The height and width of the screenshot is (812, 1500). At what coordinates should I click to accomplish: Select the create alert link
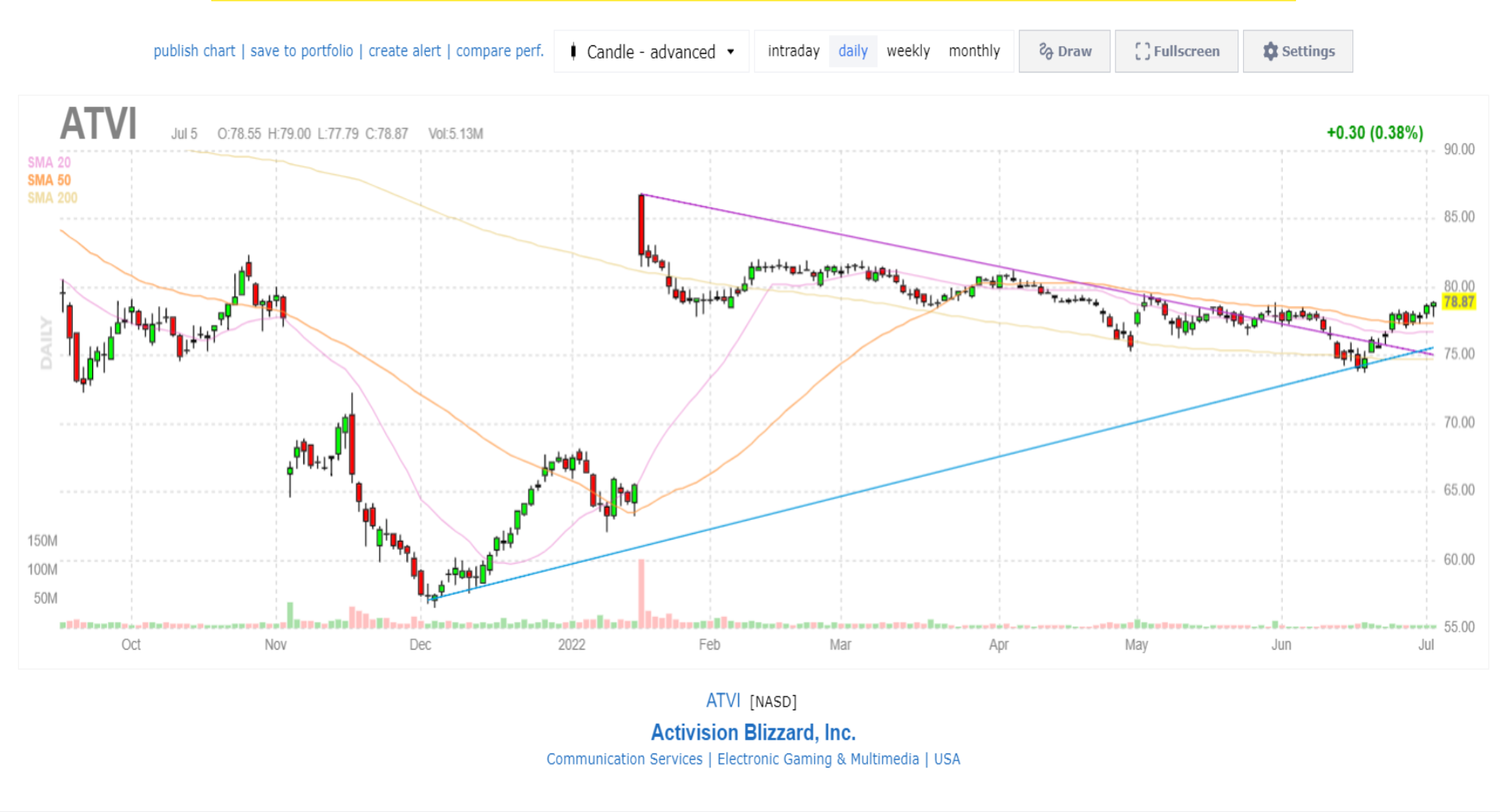click(x=405, y=52)
